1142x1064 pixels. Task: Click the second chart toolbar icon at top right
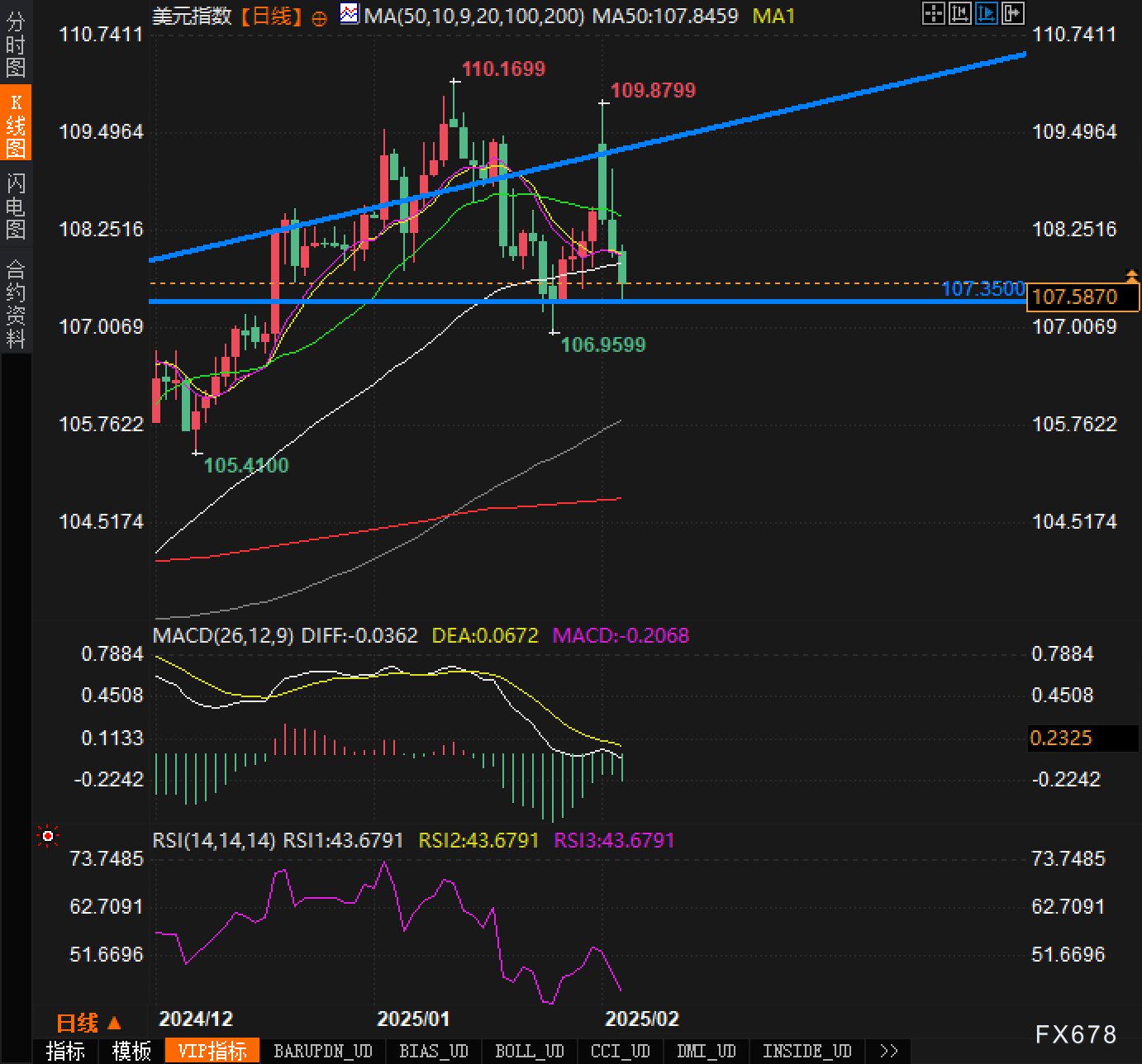tap(959, 13)
